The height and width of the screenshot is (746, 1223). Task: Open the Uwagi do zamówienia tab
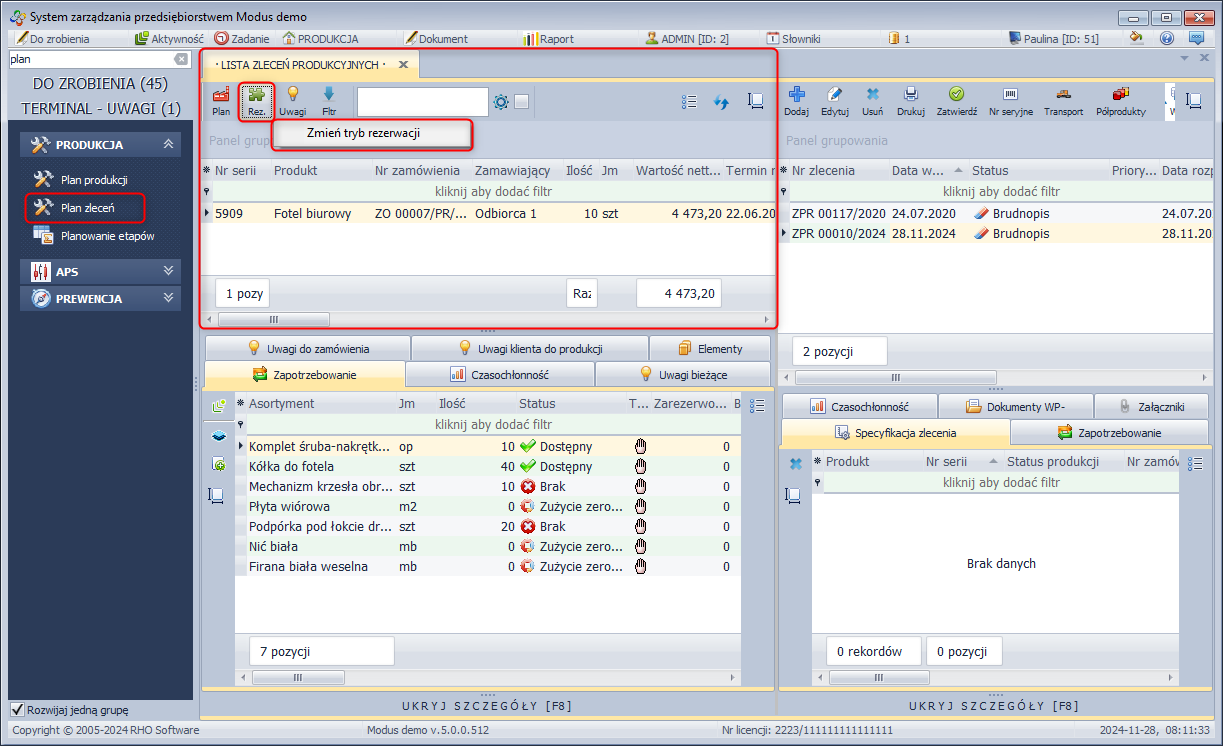(307, 348)
